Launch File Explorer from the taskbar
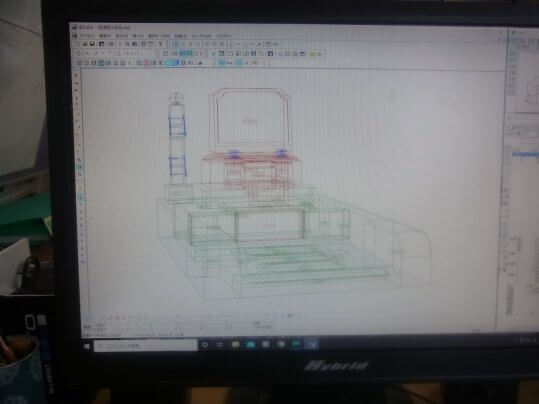The width and height of the screenshot is (539, 404). tap(235, 344)
